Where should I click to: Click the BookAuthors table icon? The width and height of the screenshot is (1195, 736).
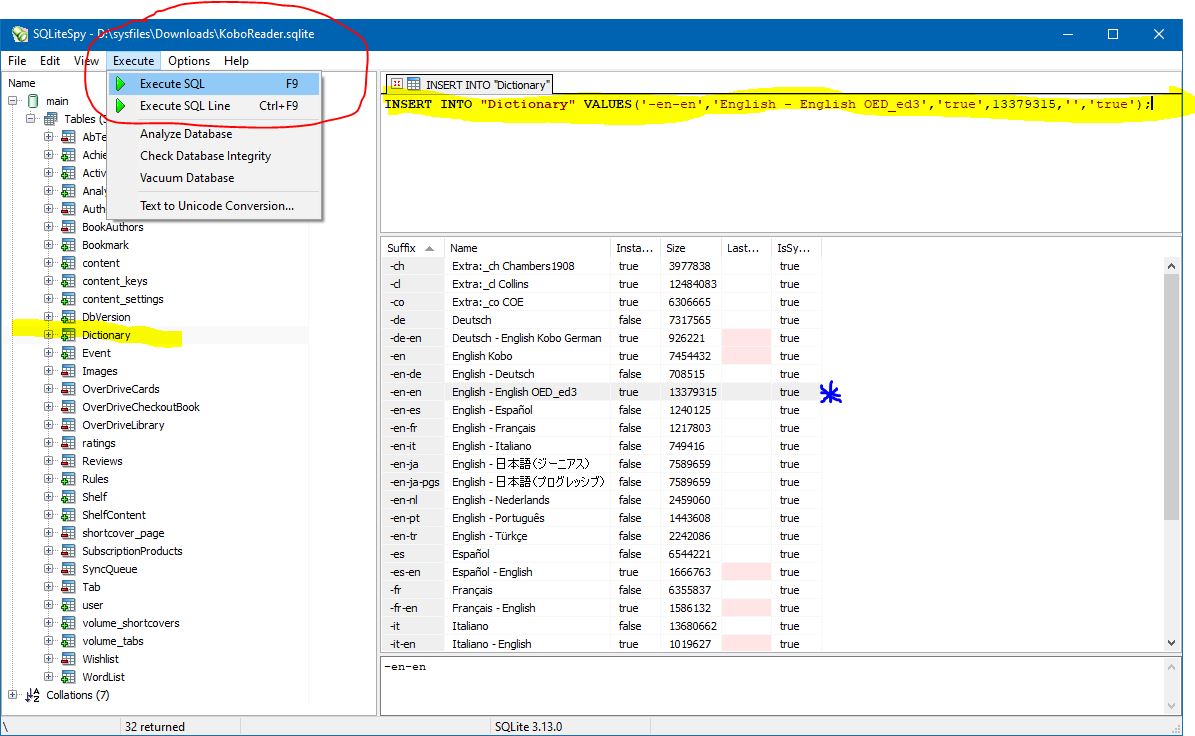tap(68, 227)
